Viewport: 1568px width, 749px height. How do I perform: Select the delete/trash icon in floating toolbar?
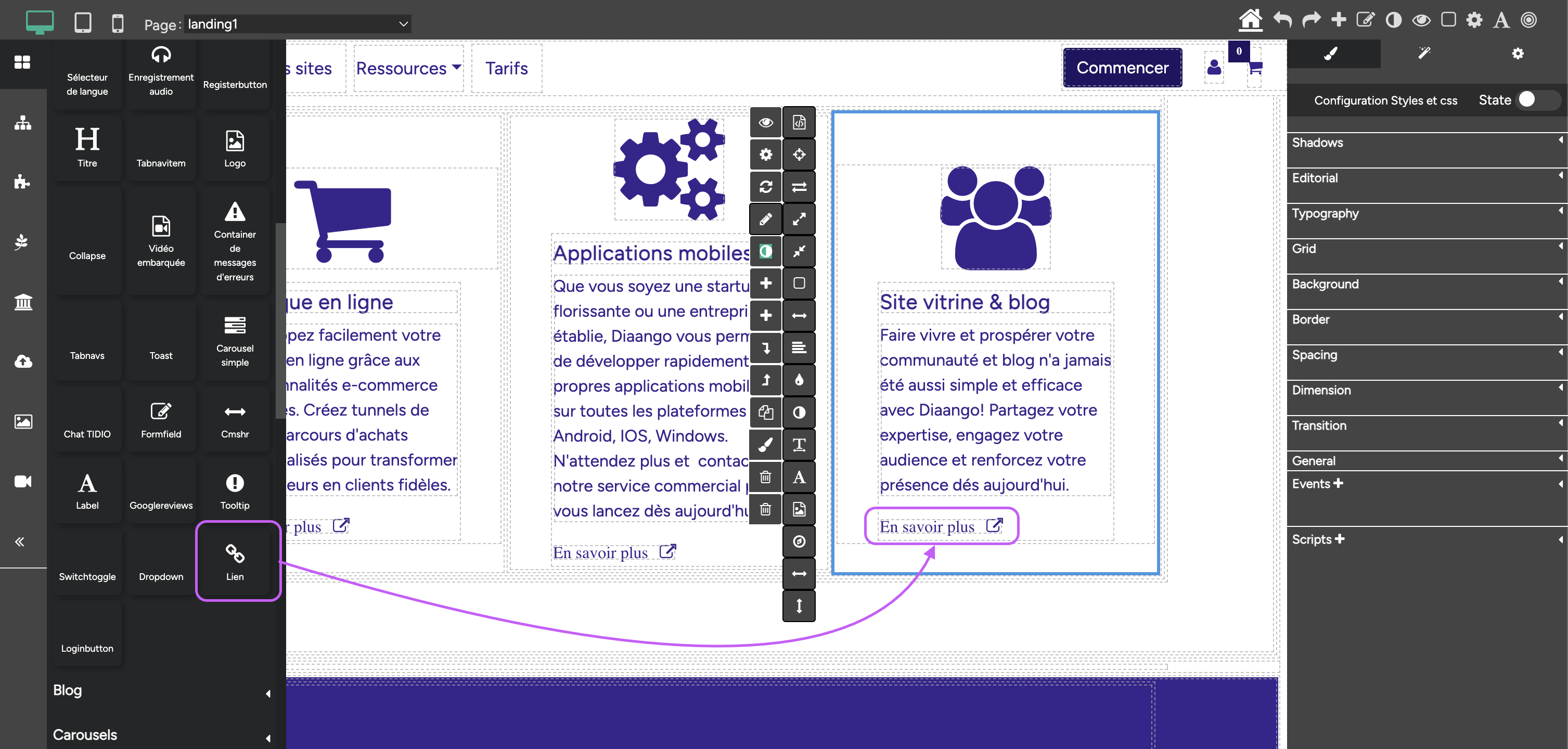(x=766, y=477)
